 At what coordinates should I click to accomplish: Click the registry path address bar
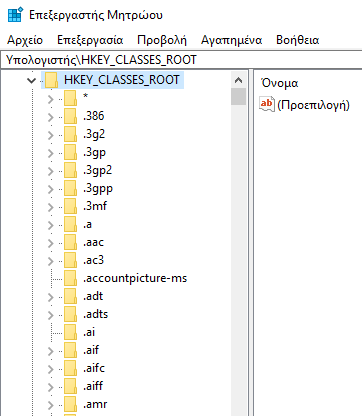181,60
